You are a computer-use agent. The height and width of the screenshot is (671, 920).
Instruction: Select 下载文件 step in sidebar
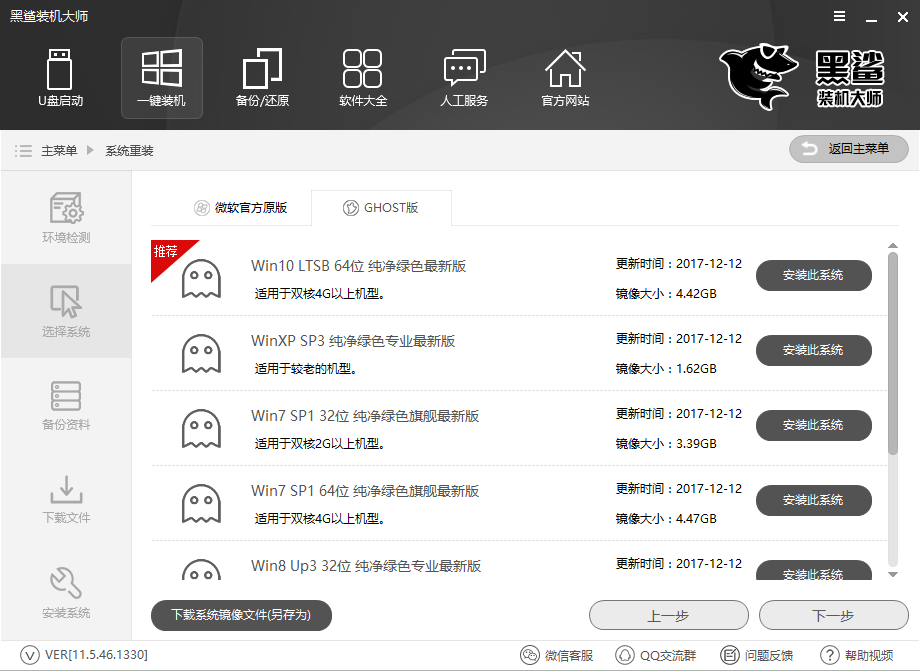(x=66, y=498)
